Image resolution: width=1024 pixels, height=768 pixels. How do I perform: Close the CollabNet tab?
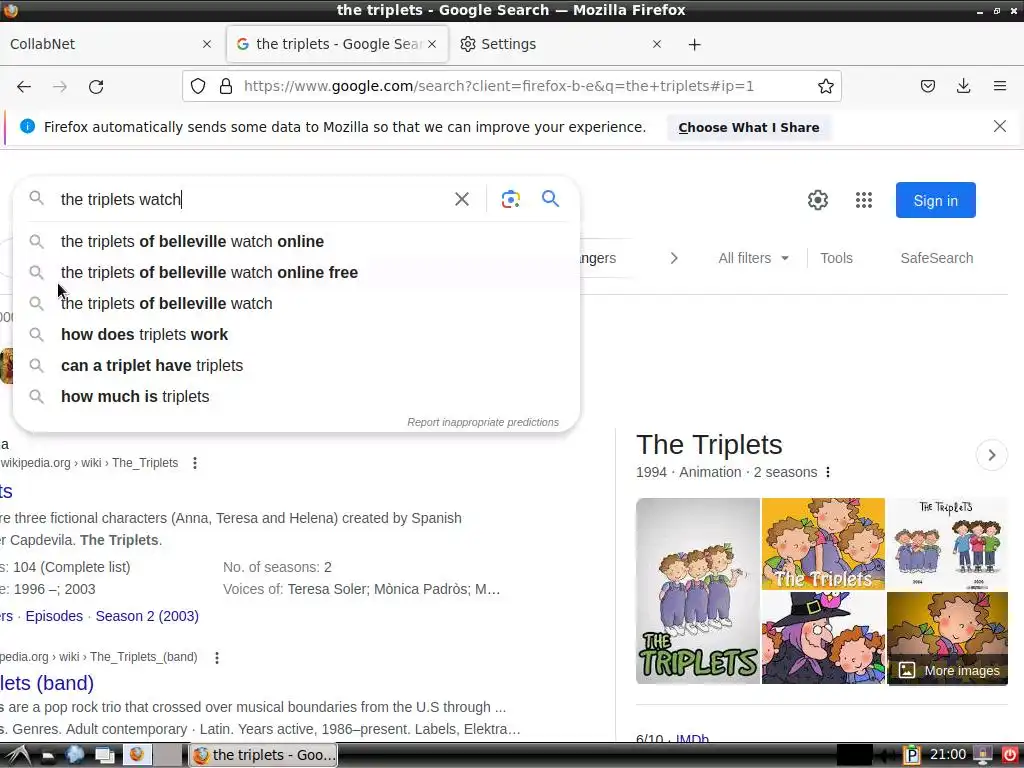click(207, 44)
